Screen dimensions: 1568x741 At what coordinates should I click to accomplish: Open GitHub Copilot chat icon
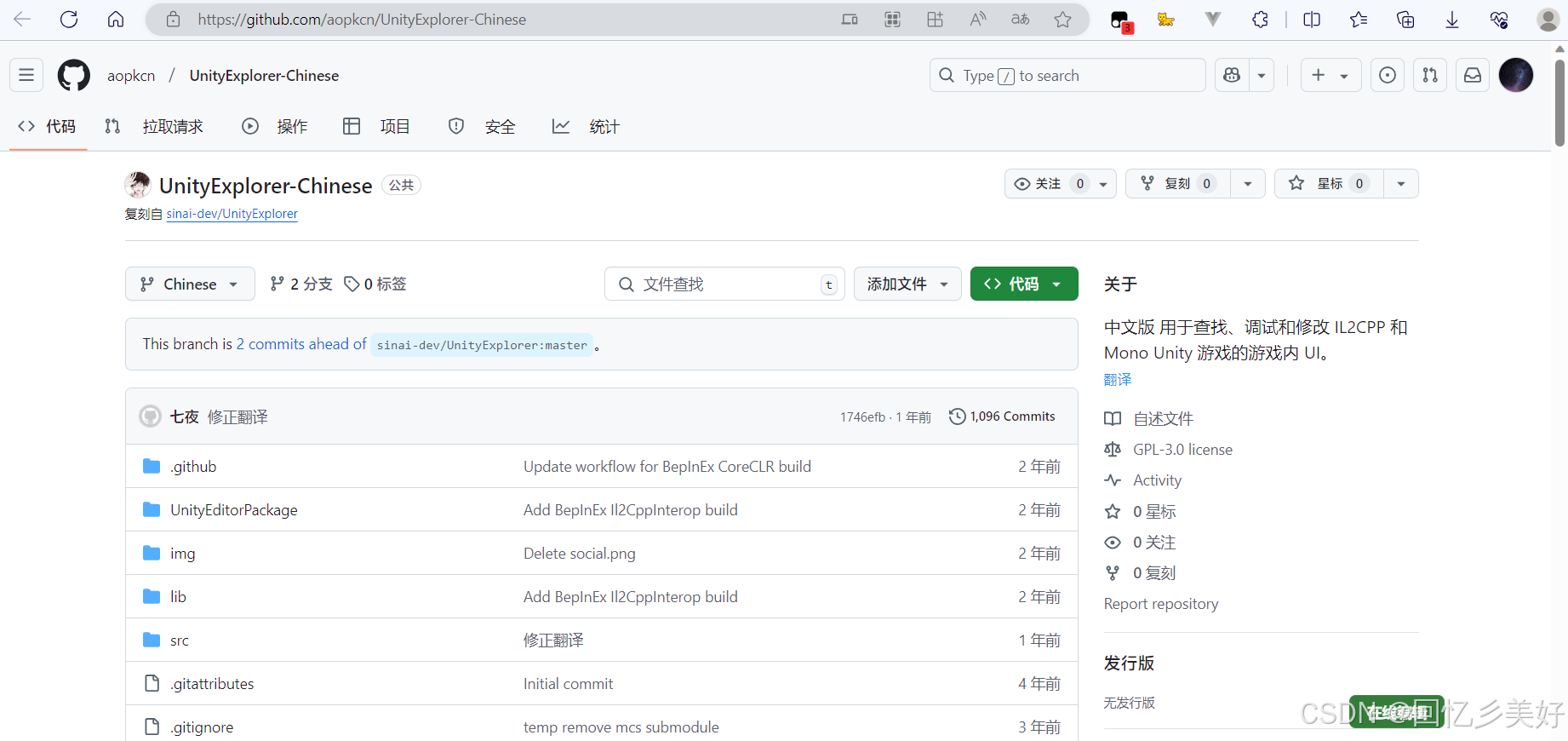(x=1232, y=75)
